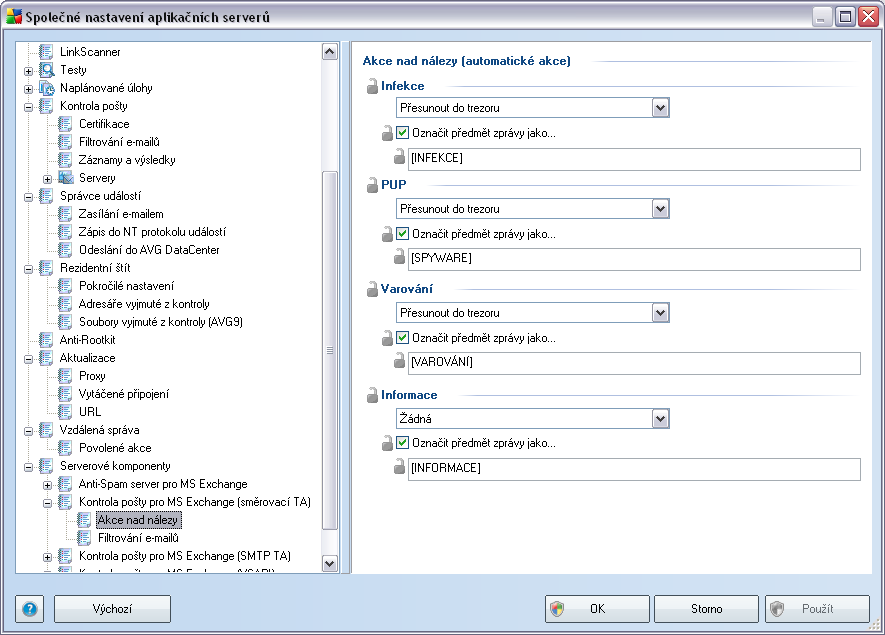
Task: Expand Kontrola pošty pro MS Exchange (SMTP TA)
Action: click(x=48, y=558)
